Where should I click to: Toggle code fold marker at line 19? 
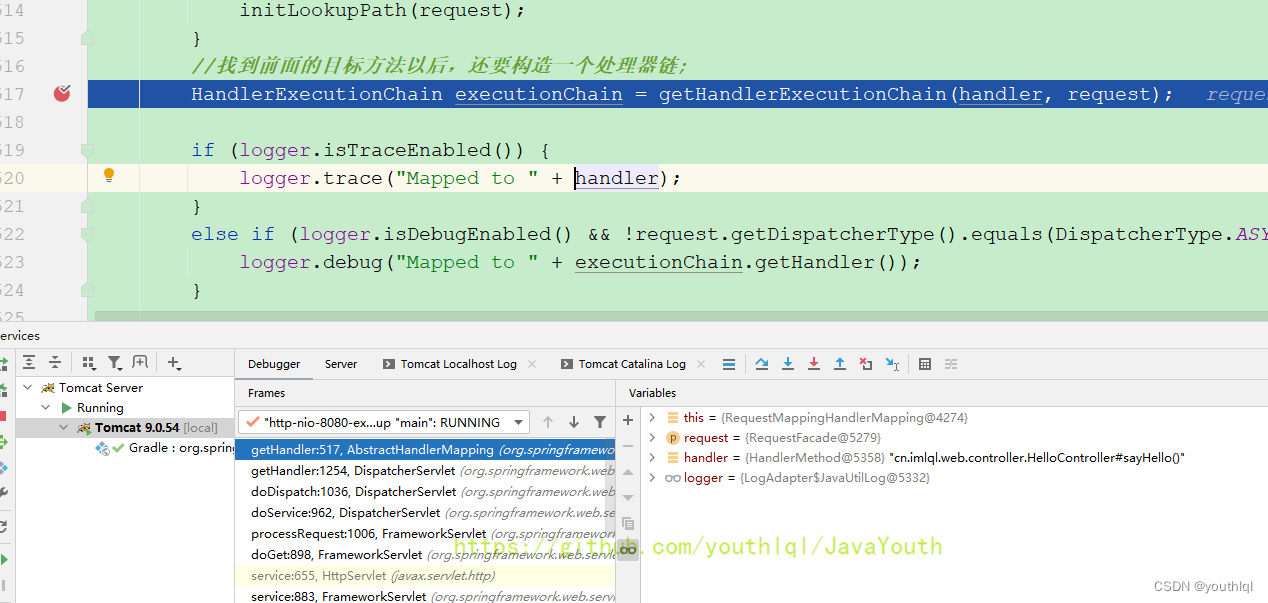(88, 150)
